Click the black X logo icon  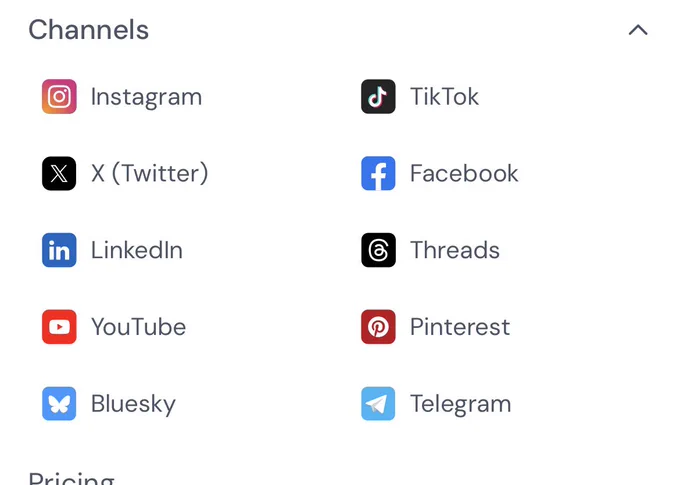59,174
